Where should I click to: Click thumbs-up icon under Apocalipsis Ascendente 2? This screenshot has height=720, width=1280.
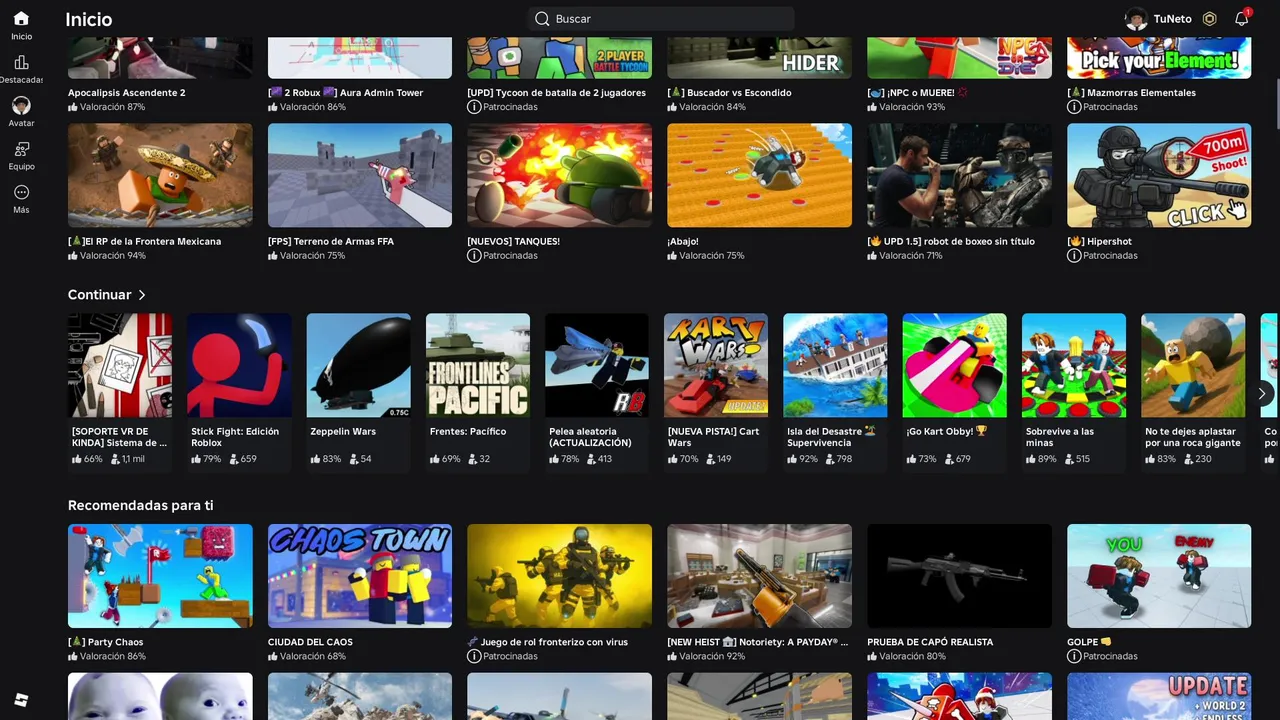(x=73, y=107)
